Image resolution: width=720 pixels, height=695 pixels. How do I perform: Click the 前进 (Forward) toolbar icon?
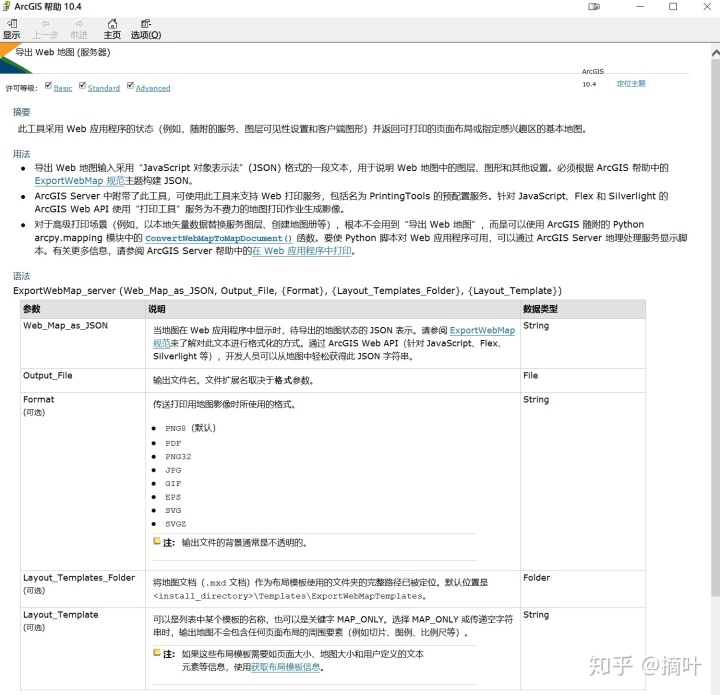(79, 29)
